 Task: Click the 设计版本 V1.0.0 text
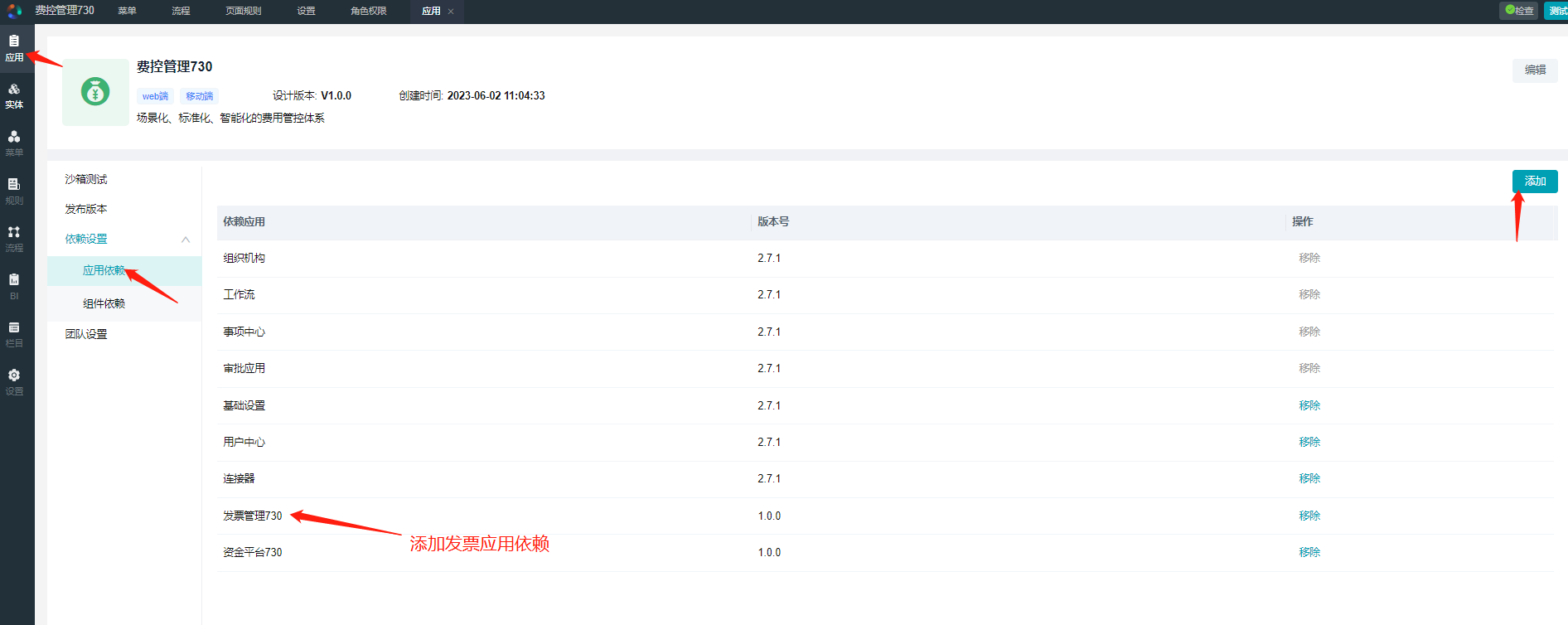click(x=312, y=95)
